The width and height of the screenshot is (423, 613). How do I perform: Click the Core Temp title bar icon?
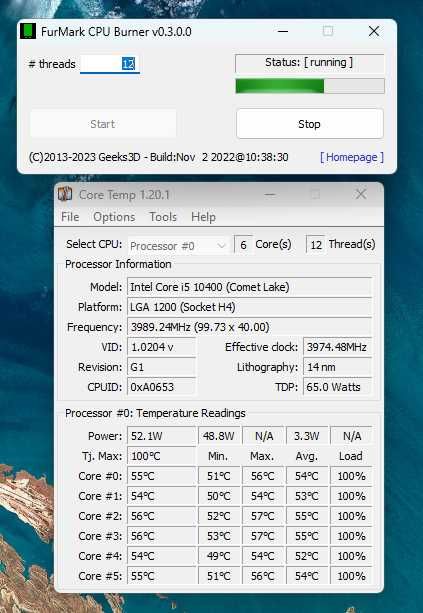tap(65, 194)
